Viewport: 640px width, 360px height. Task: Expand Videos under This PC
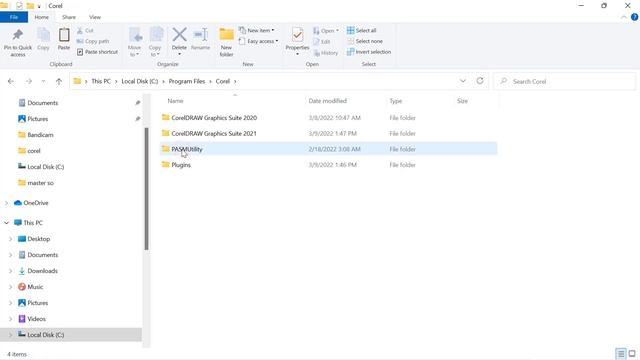tap(11, 319)
